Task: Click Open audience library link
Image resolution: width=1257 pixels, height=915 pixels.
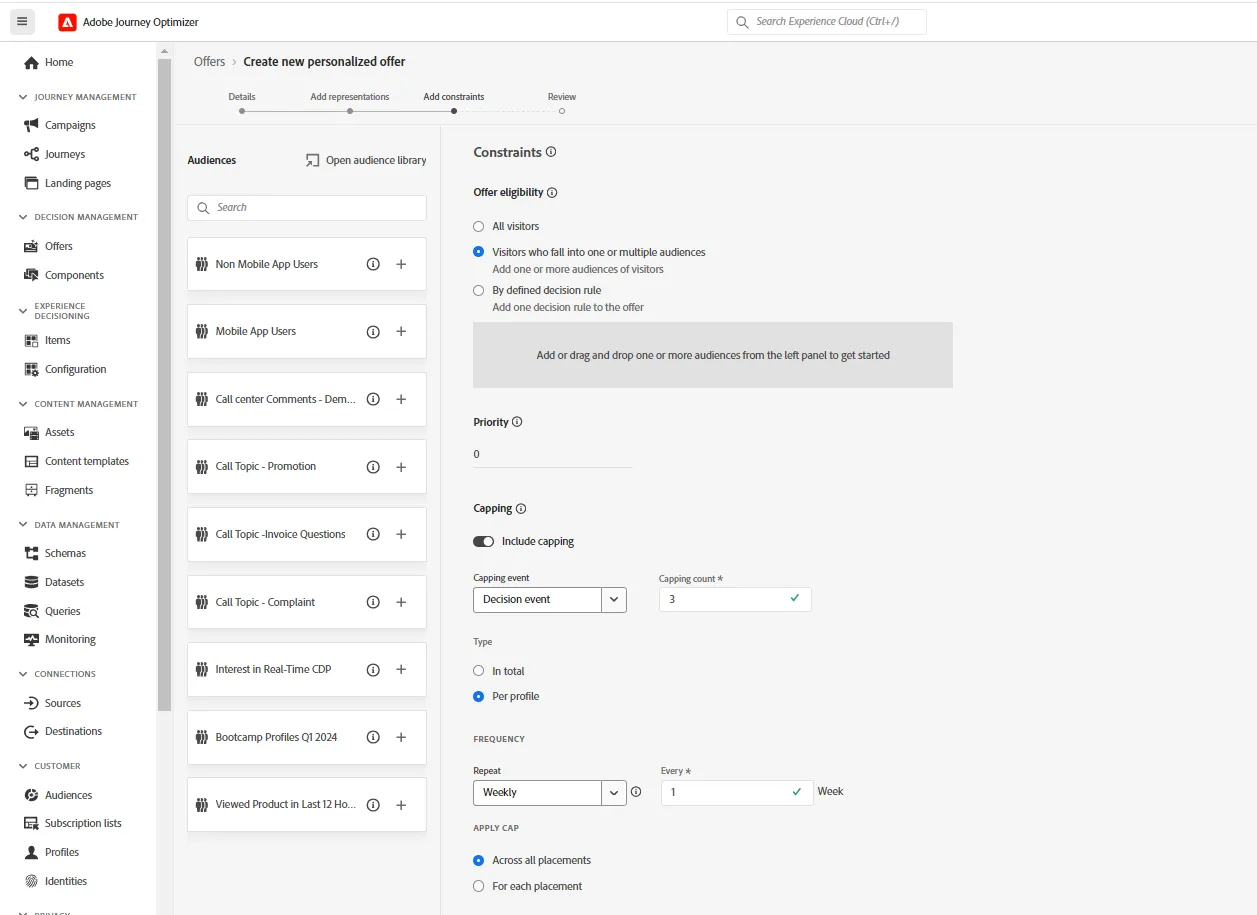Action: [x=366, y=161]
